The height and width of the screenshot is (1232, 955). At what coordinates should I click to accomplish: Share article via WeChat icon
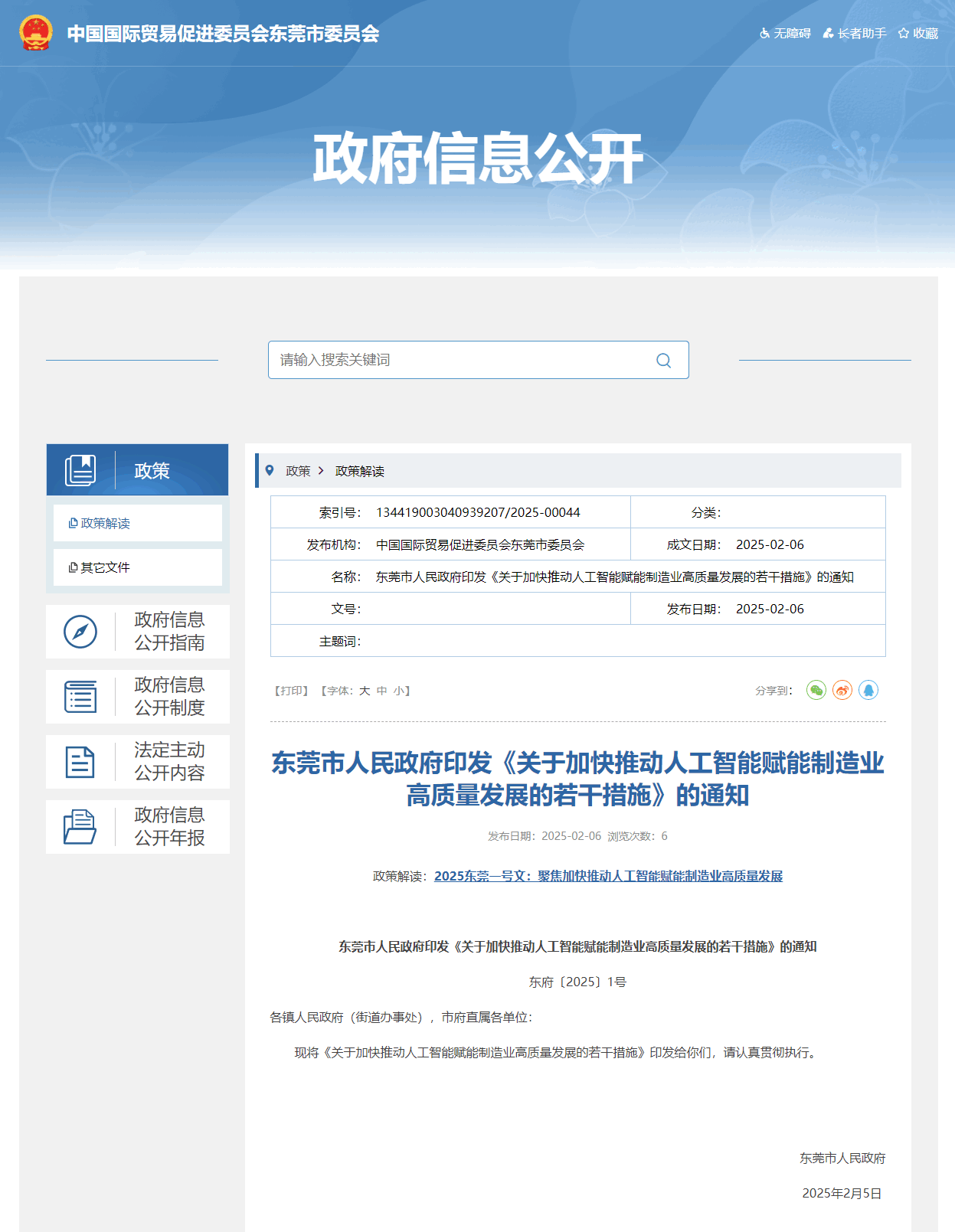816,690
